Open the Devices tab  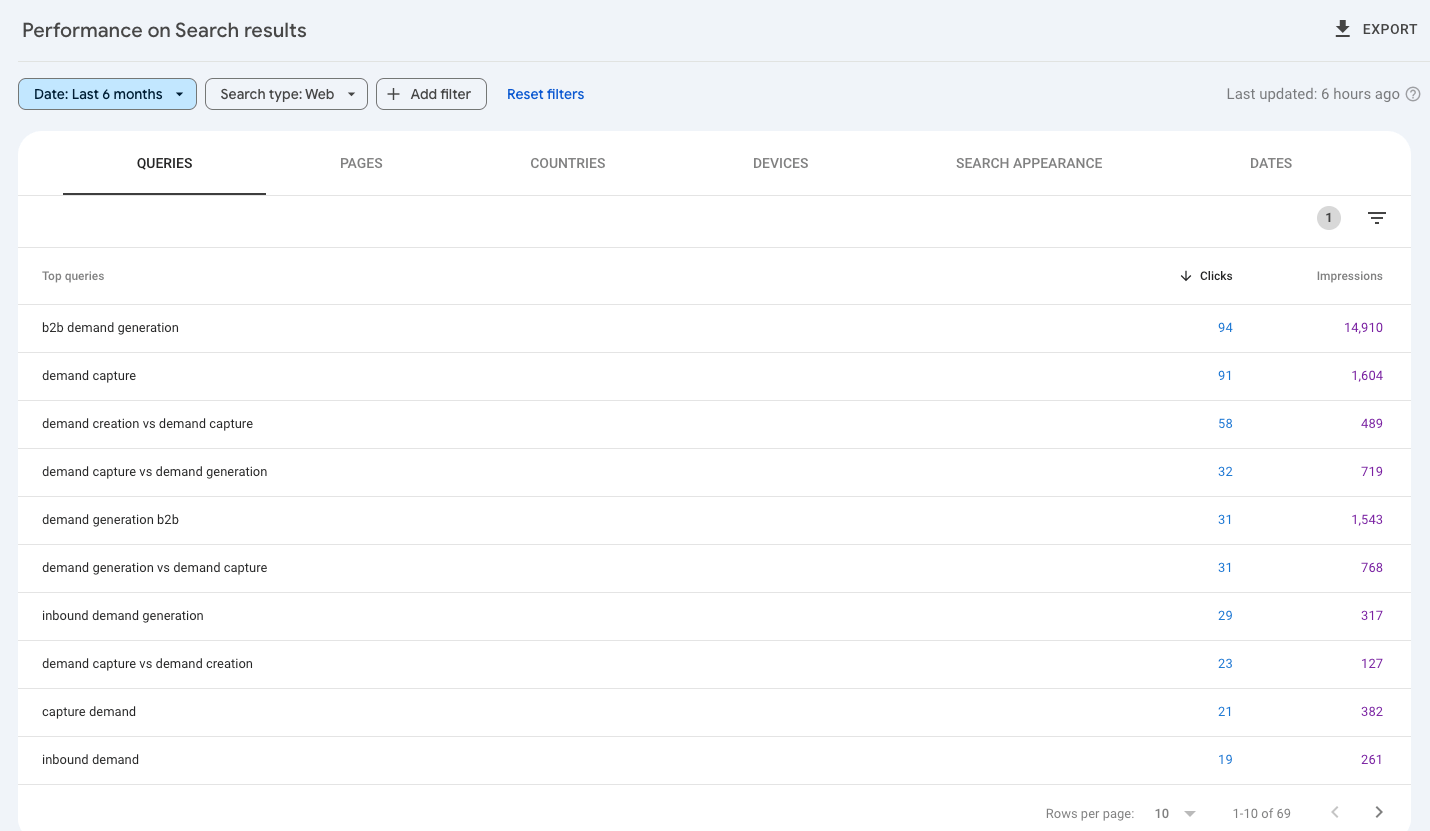pyautogui.click(x=780, y=163)
